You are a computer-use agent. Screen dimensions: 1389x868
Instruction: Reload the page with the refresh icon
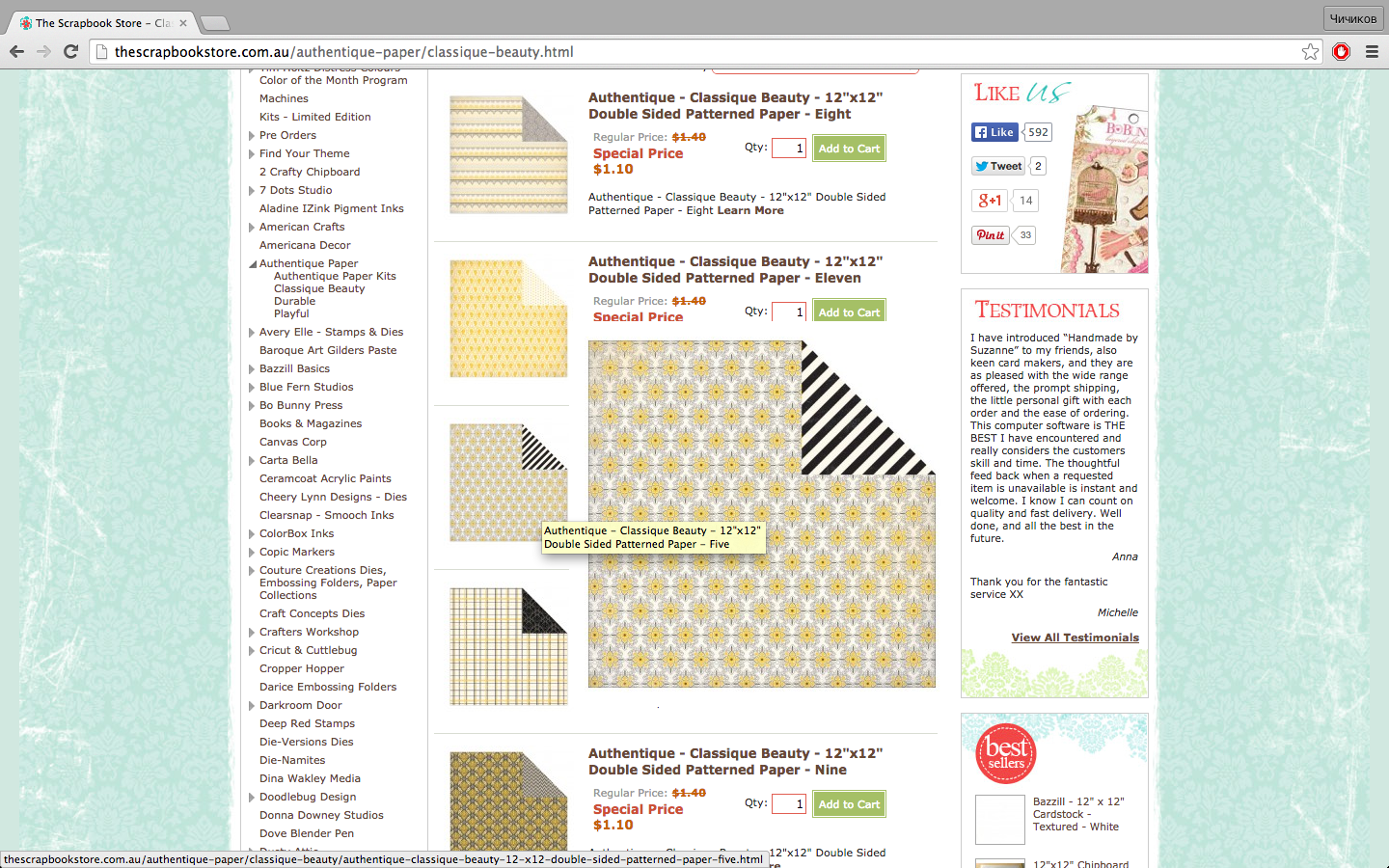[x=70, y=51]
